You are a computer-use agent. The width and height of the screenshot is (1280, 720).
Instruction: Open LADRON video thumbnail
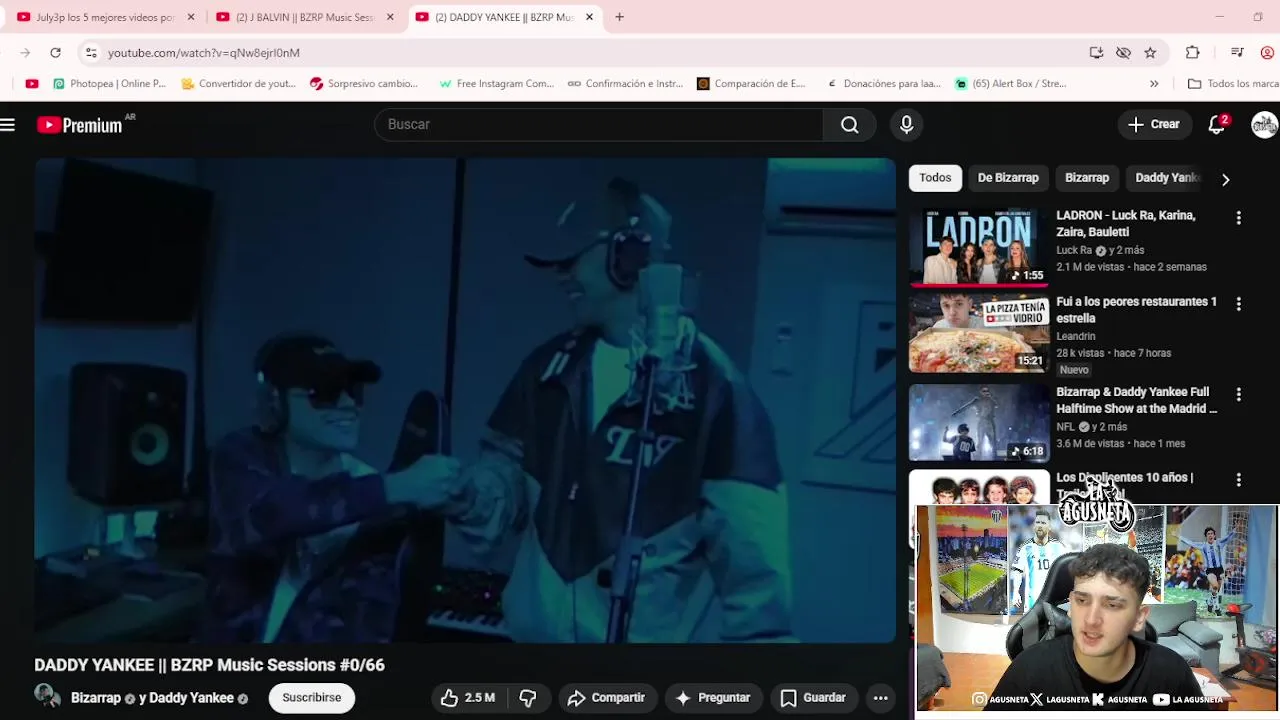pyautogui.click(x=979, y=246)
